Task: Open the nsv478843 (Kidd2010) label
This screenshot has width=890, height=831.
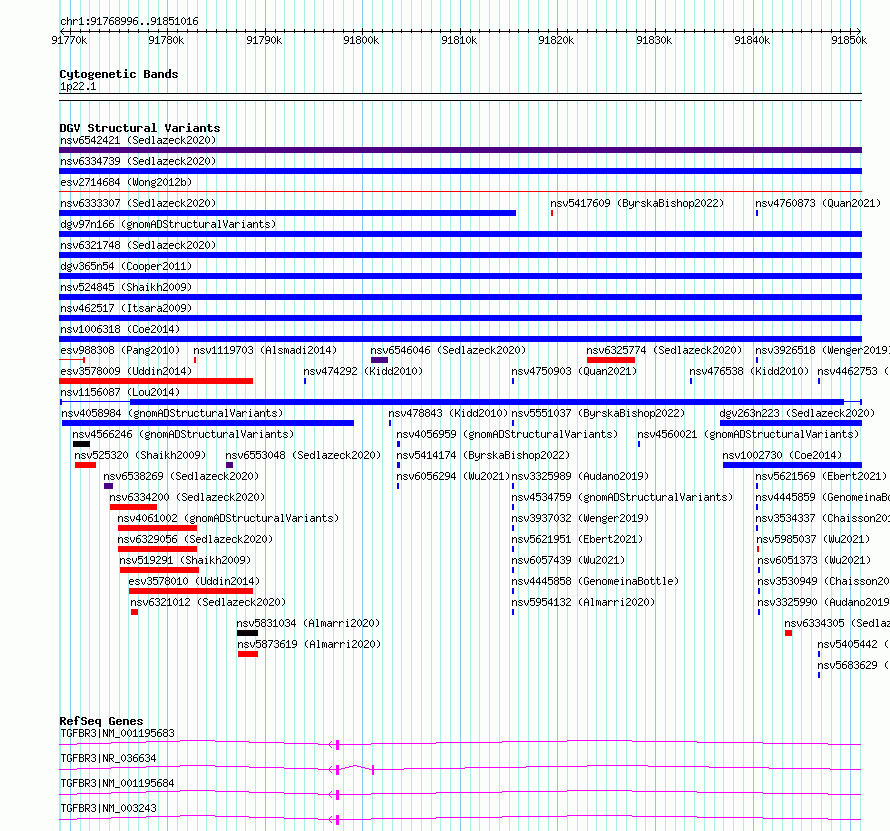Action: pyautogui.click(x=448, y=413)
